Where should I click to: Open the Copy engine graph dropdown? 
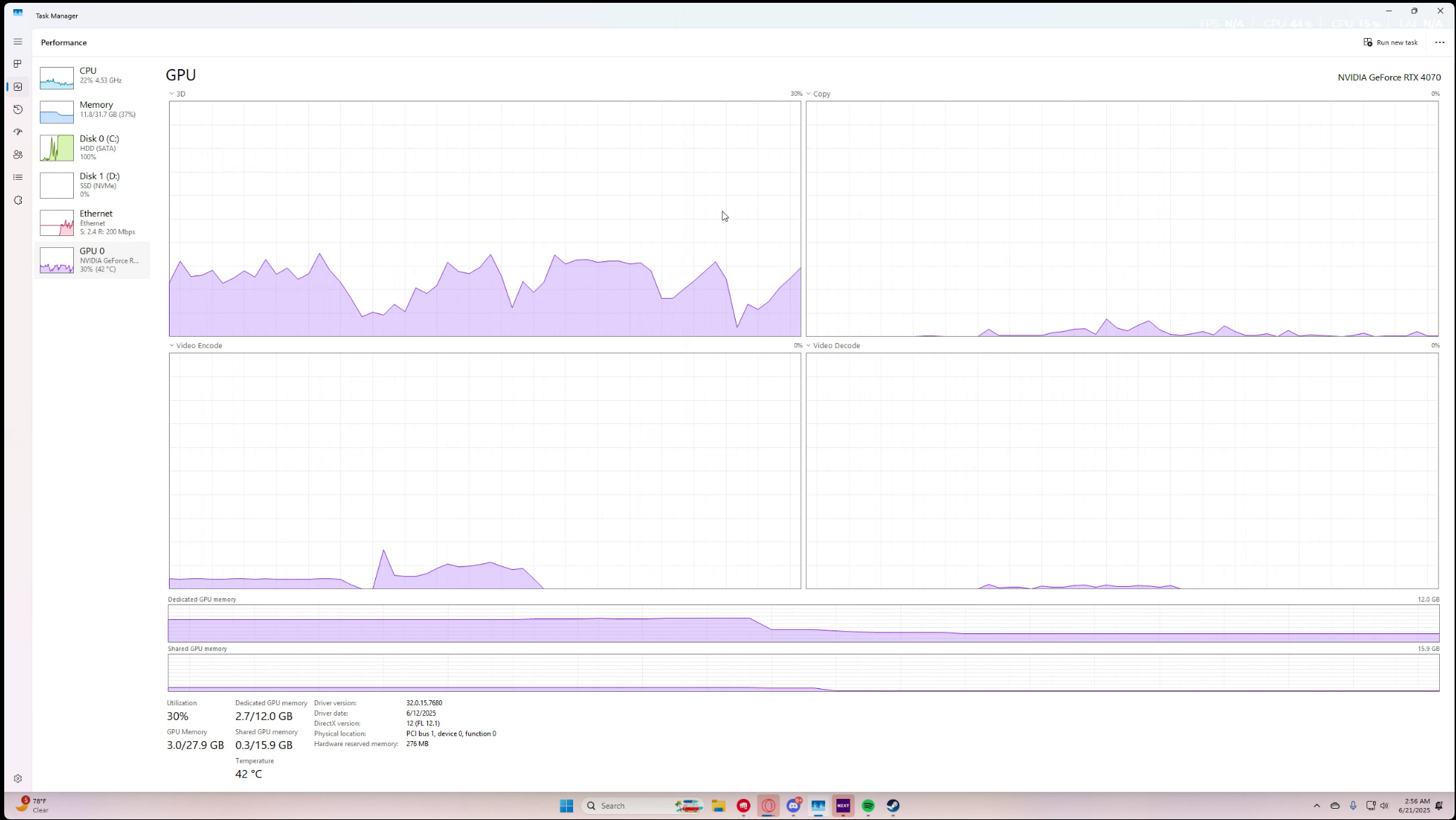818,94
